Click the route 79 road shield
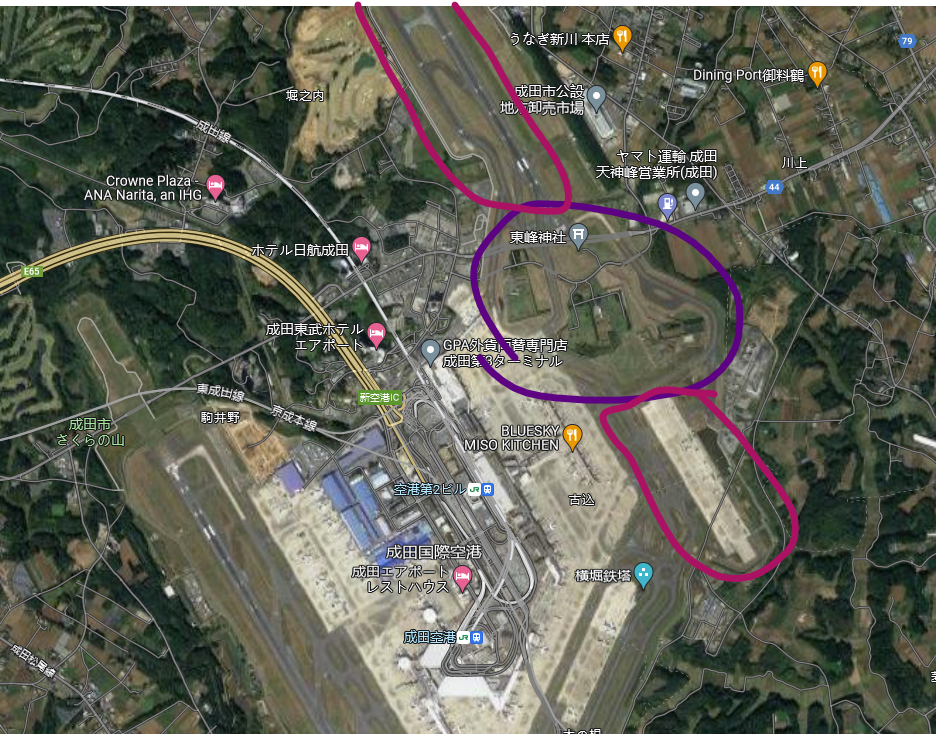Screen dimensions: 936x734 (907, 41)
